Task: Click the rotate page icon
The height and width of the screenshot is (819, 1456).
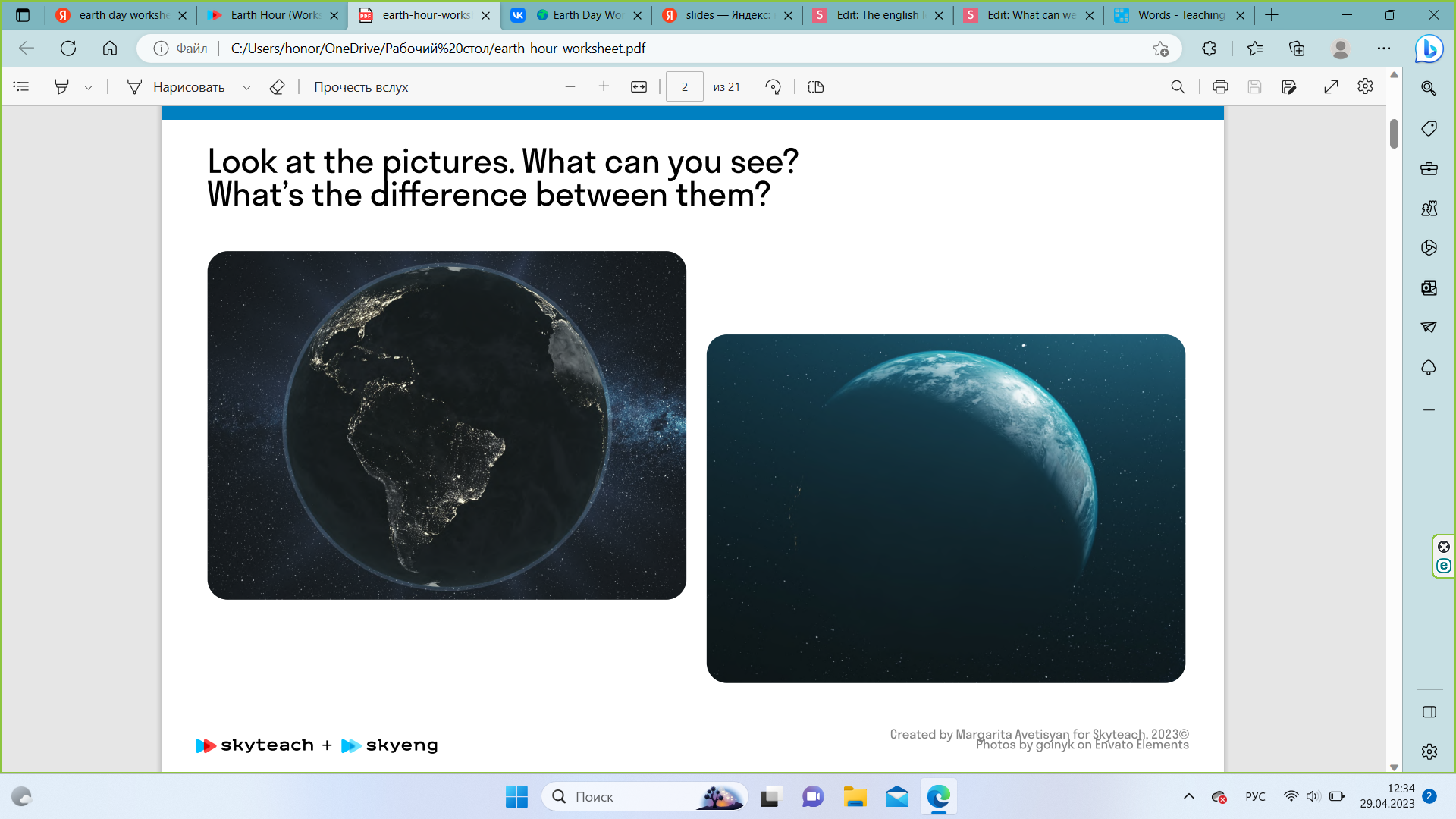Action: click(773, 87)
